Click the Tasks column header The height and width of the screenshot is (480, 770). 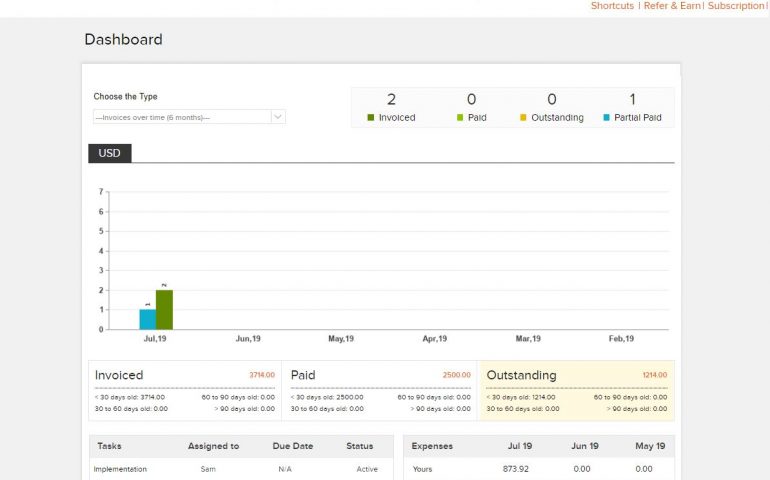pos(108,446)
